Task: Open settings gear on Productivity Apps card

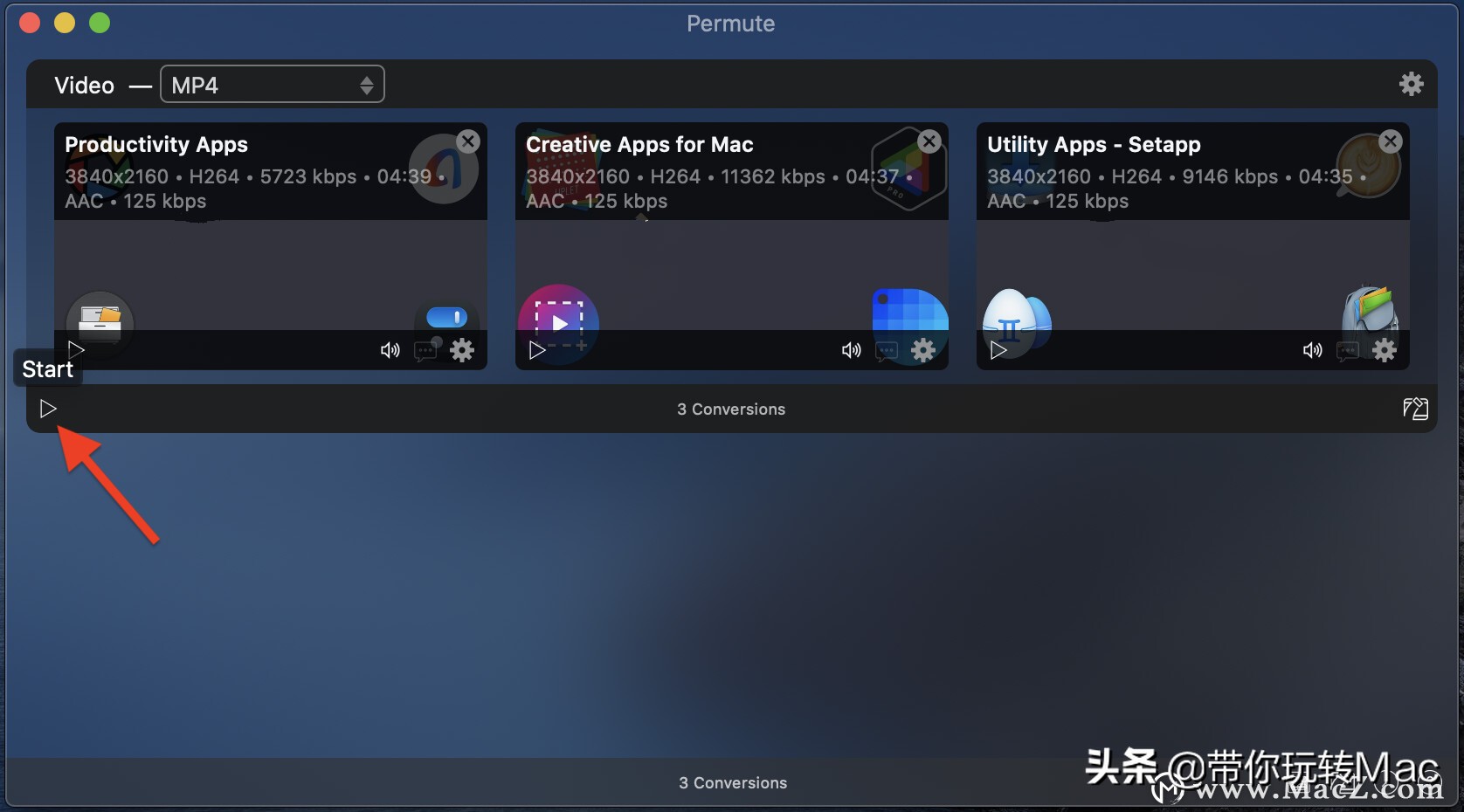Action: (x=462, y=350)
